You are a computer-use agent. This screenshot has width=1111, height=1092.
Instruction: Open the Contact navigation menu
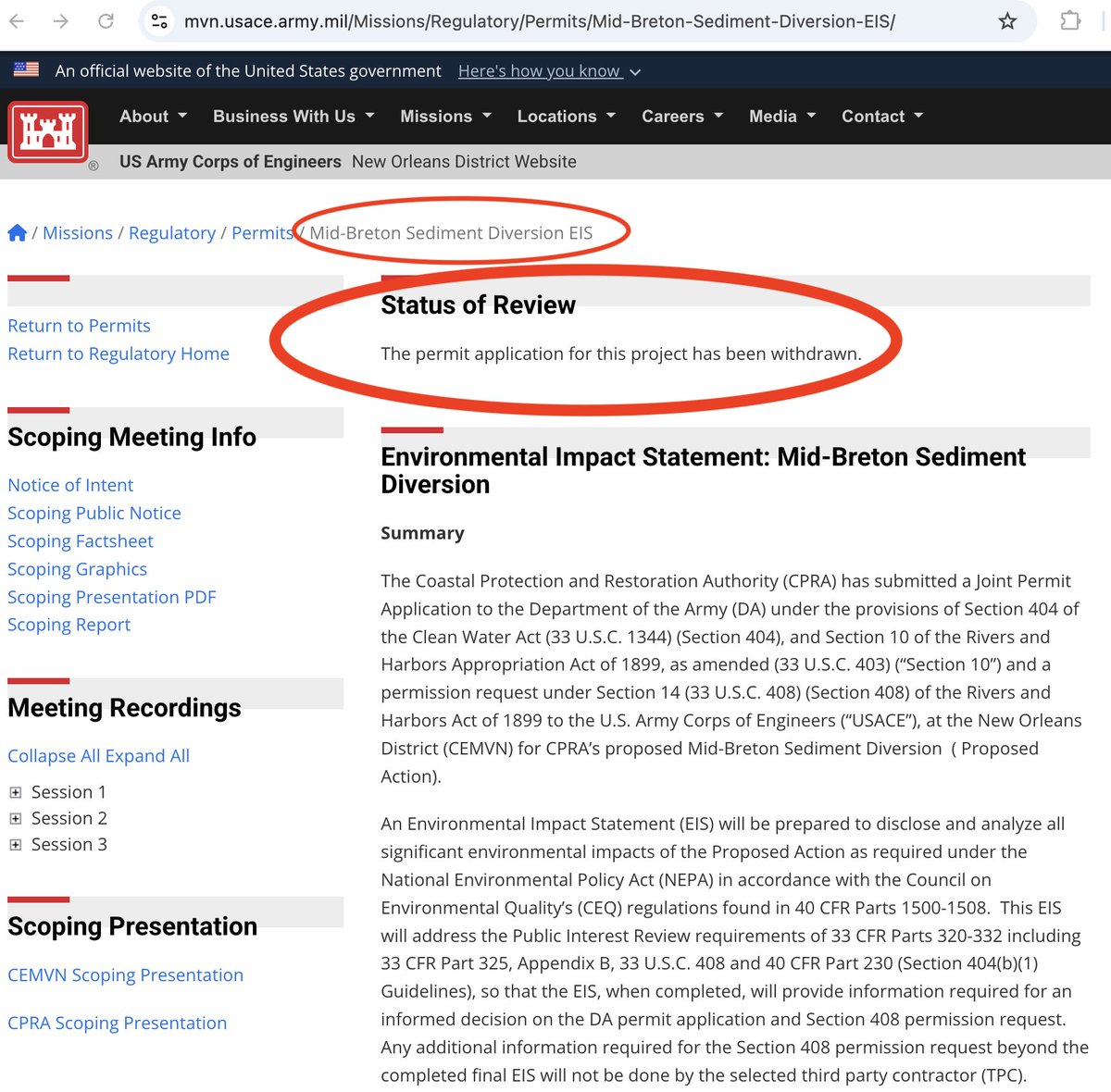[x=882, y=117]
